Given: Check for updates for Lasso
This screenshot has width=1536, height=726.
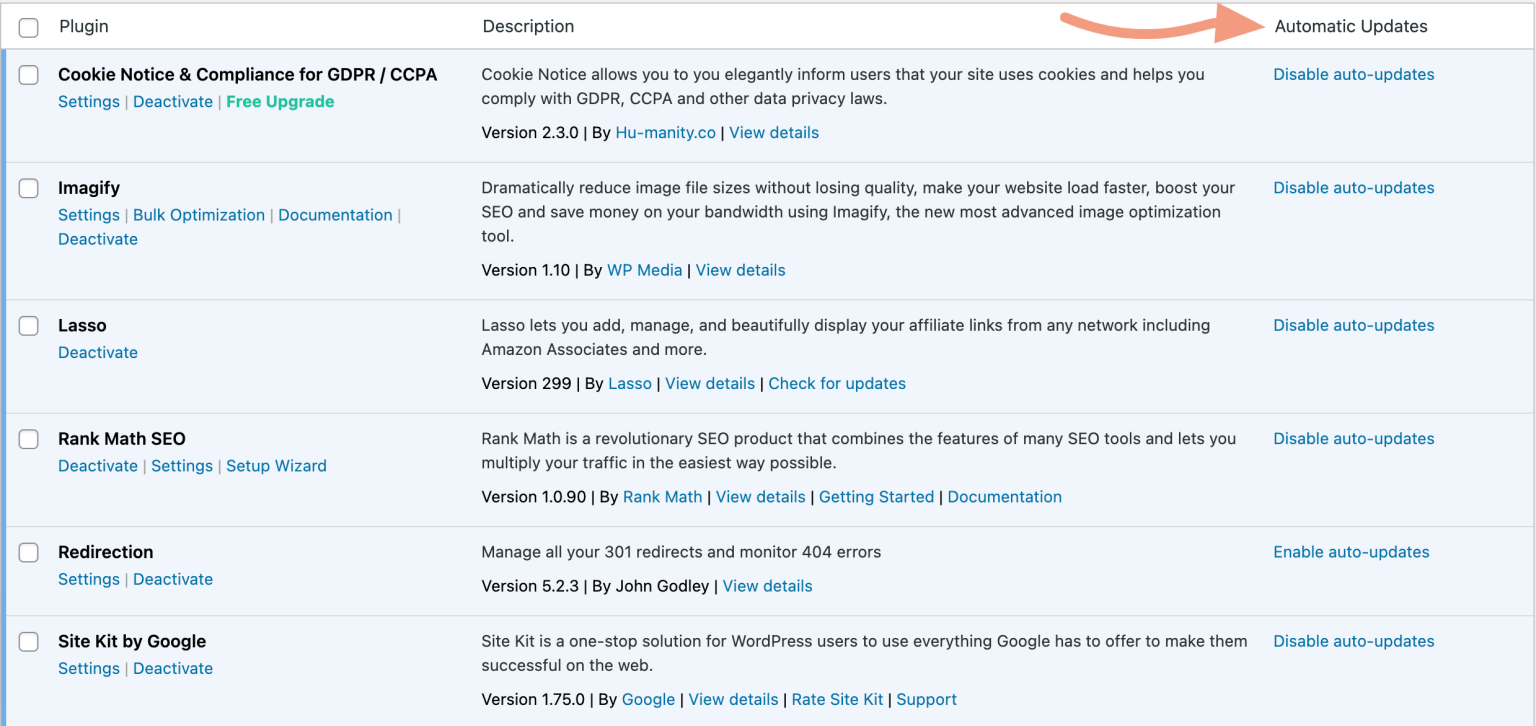Looking at the screenshot, I should pyautogui.click(x=837, y=384).
